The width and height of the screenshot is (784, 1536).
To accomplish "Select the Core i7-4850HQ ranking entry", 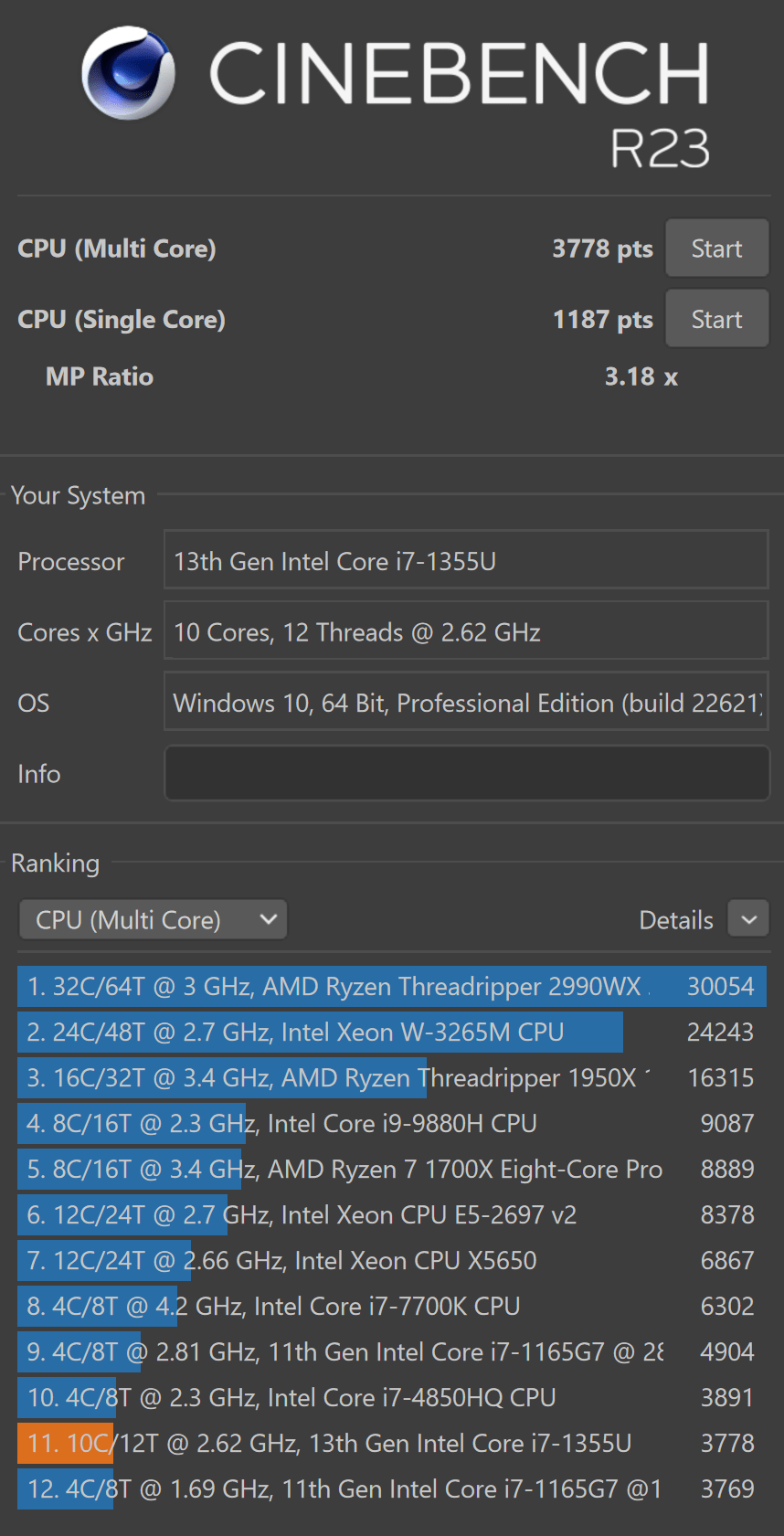I will pos(391,1398).
